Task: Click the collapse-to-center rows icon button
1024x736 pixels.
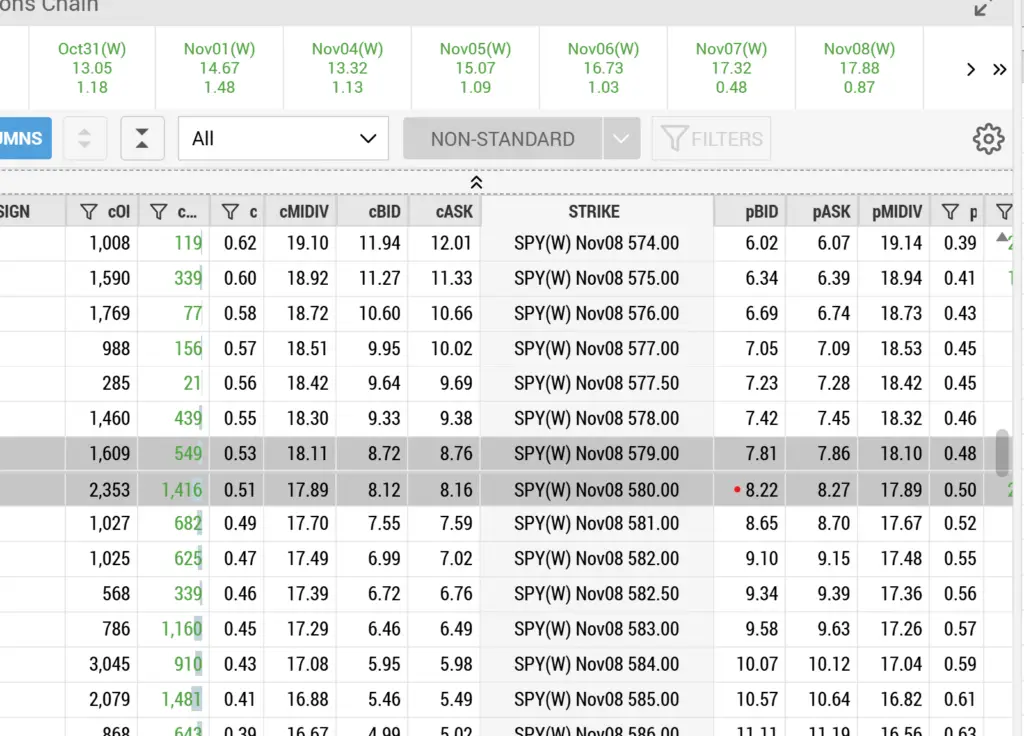Action: (x=142, y=138)
